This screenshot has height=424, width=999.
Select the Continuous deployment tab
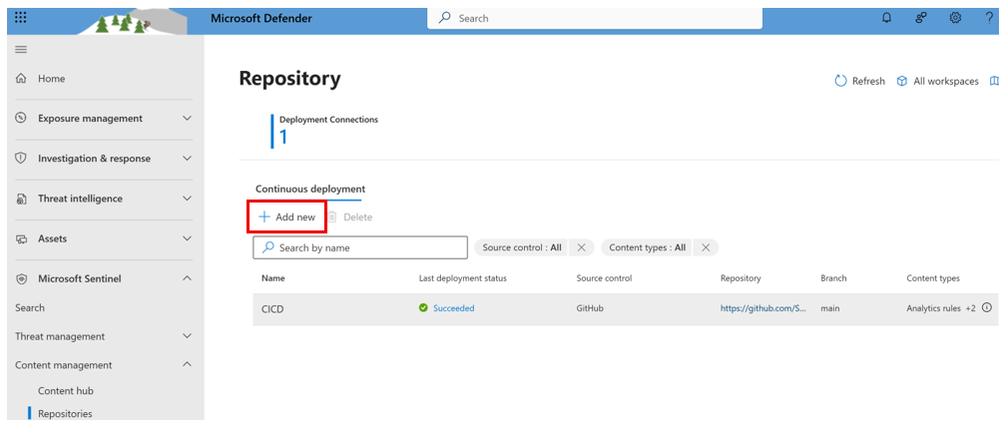click(x=310, y=189)
